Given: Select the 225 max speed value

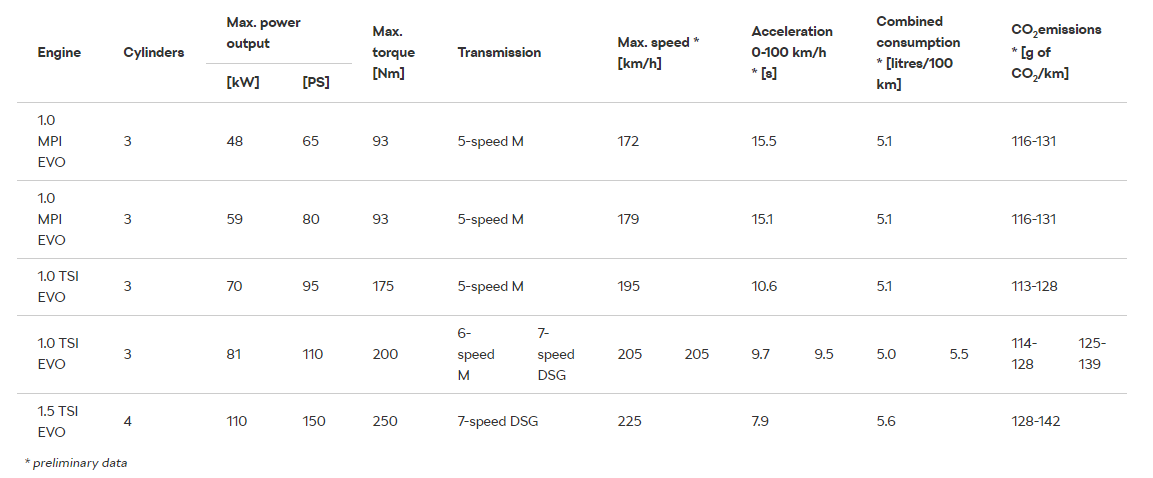Looking at the screenshot, I should (x=629, y=421).
